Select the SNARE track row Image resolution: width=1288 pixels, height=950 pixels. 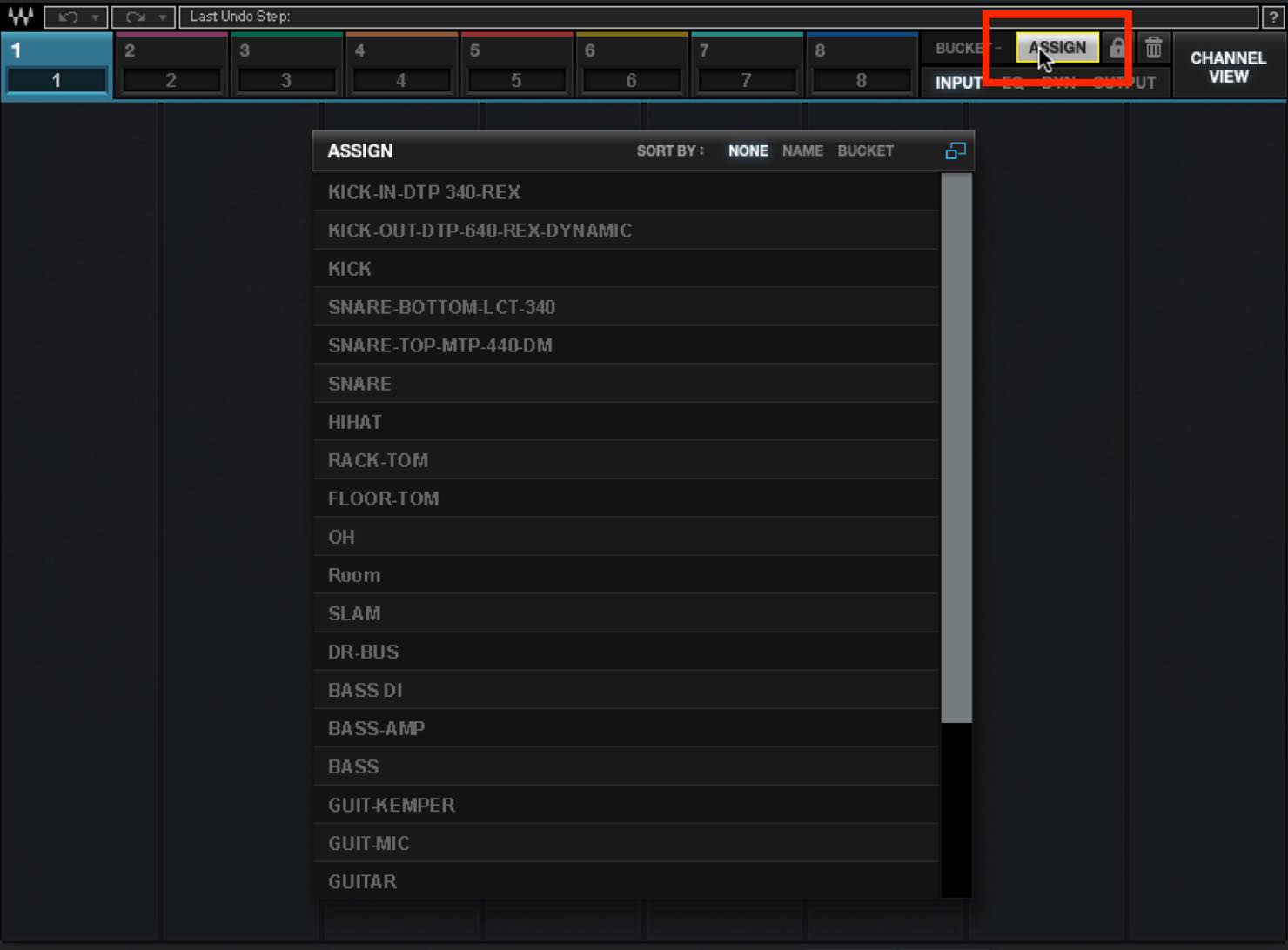[627, 384]
